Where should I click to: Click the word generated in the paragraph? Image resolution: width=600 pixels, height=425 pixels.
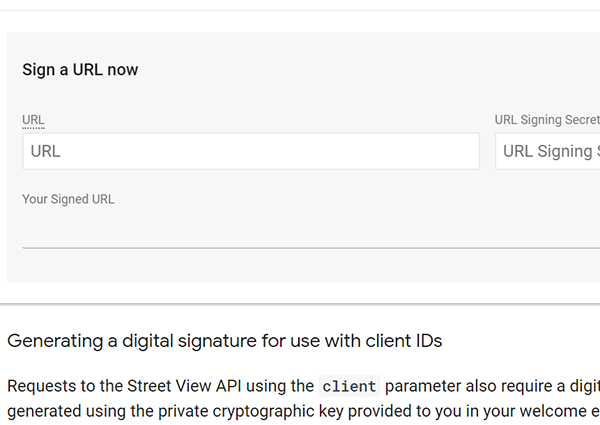point(42,411)
